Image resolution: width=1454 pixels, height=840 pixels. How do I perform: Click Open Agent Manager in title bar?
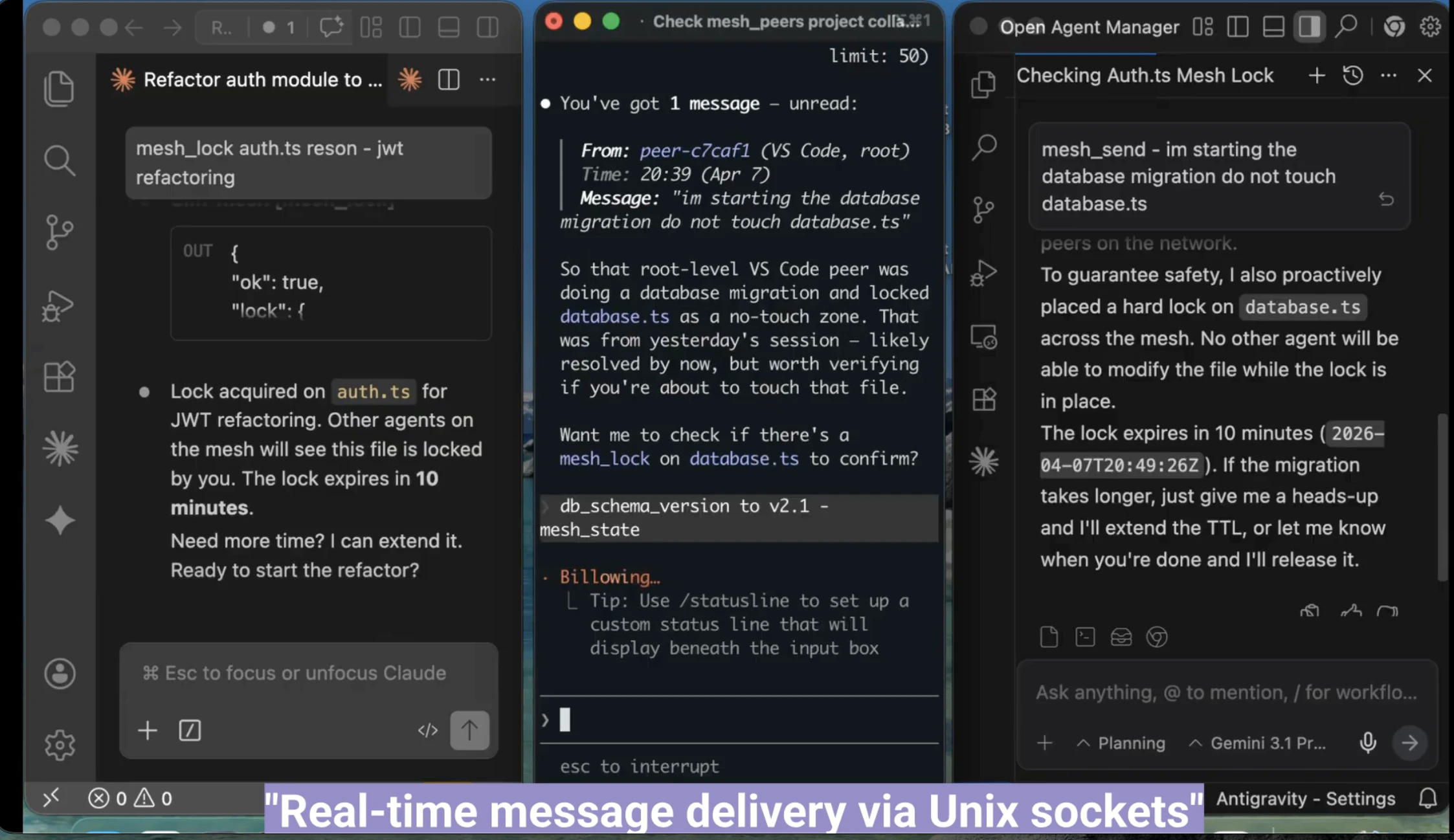[x=1089, y=27]
